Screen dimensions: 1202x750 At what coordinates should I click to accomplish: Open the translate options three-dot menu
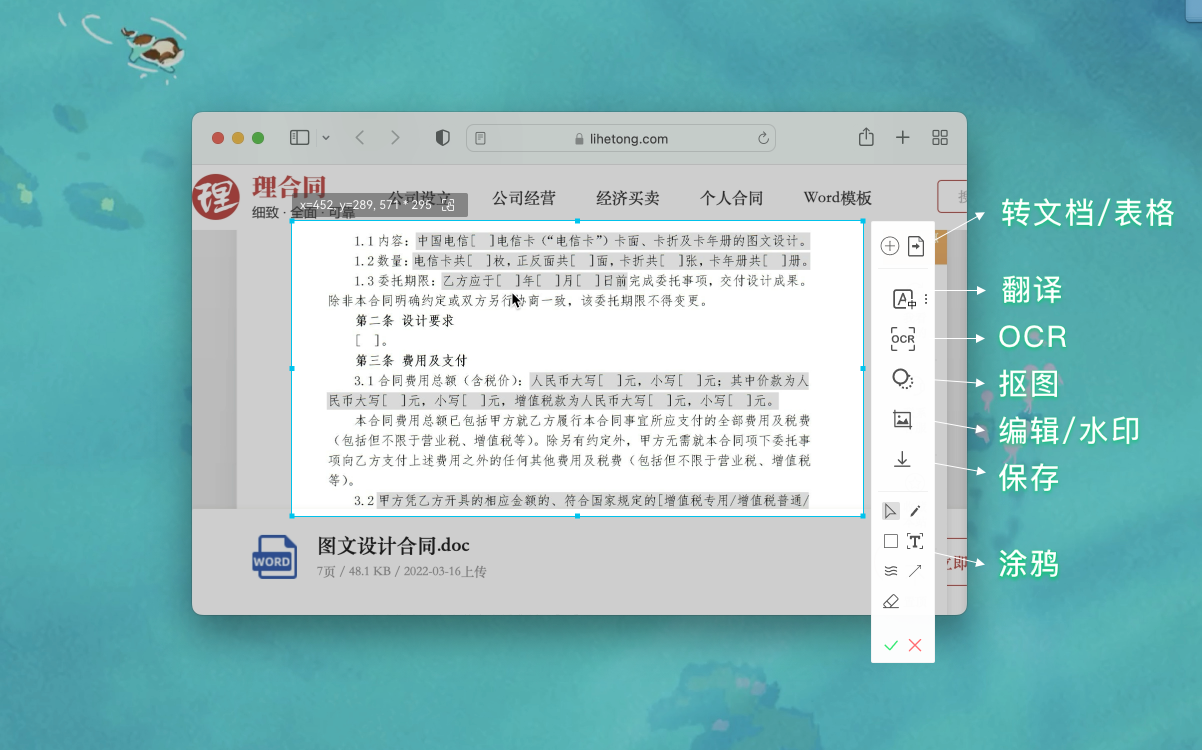(x=926, y=298)
